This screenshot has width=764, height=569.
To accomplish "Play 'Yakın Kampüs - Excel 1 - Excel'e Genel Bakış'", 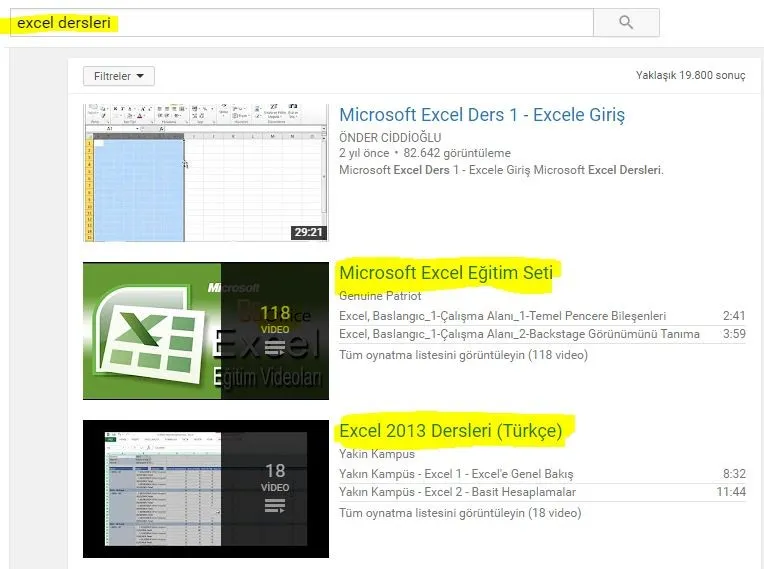I will click(x=456, y=474).
